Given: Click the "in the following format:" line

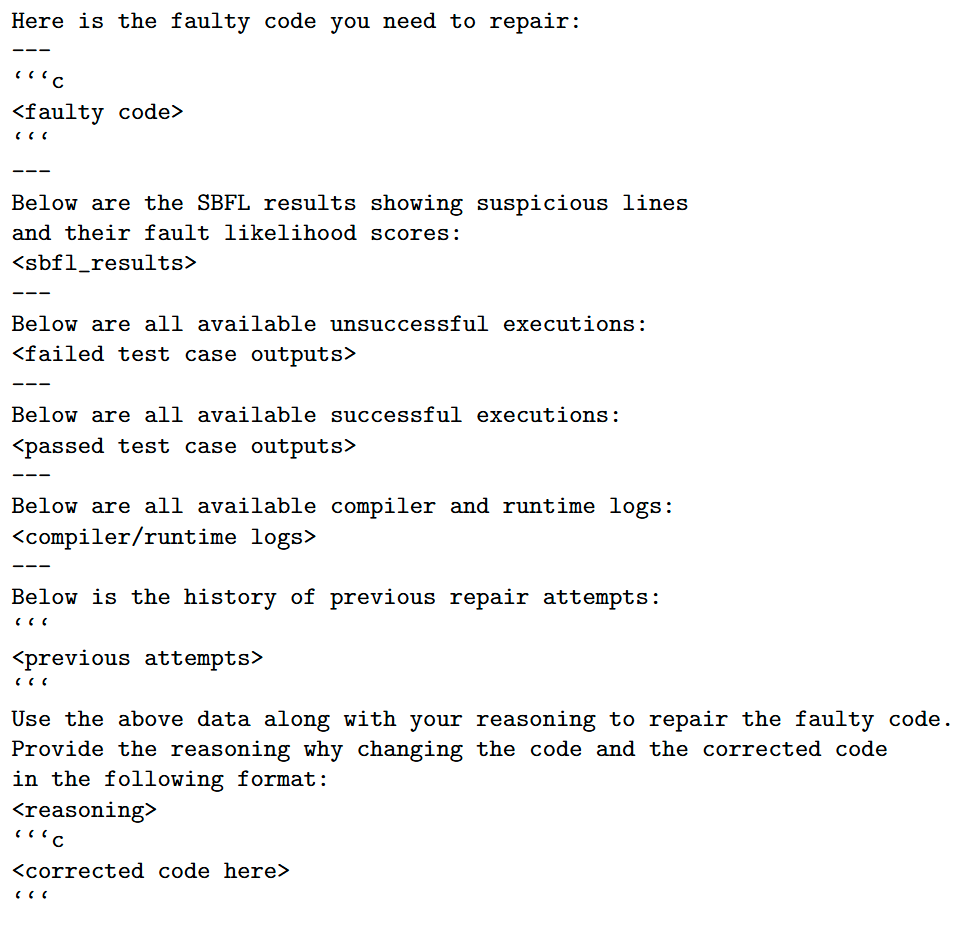Looking at the screenshot, I should [170, 779].
